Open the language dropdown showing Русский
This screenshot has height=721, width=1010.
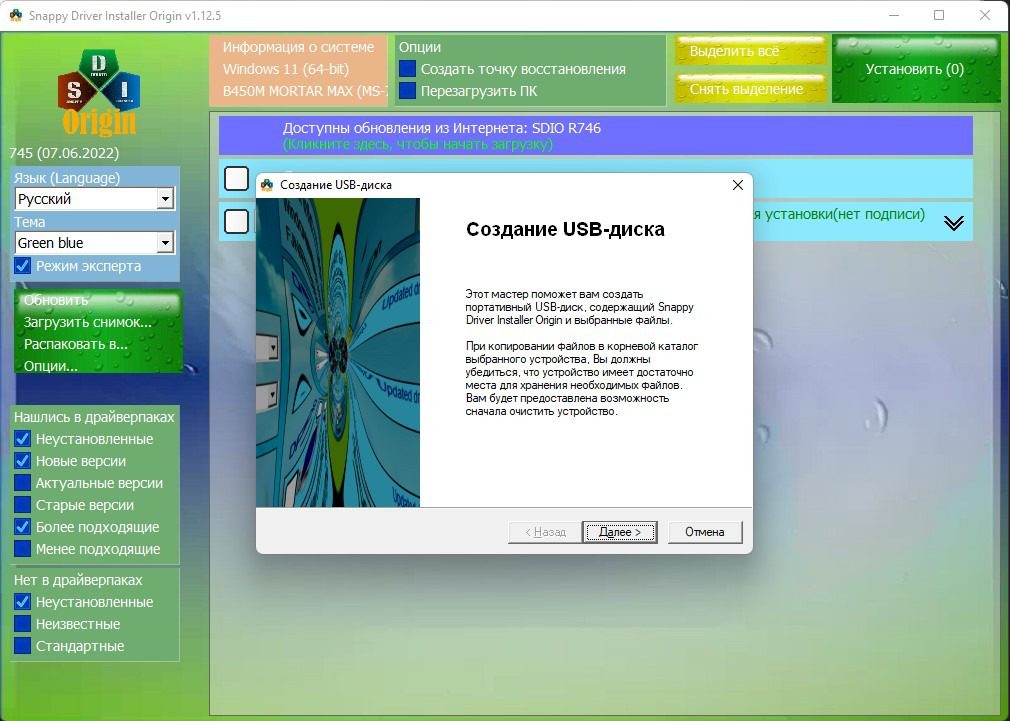(x=165, y=199)
